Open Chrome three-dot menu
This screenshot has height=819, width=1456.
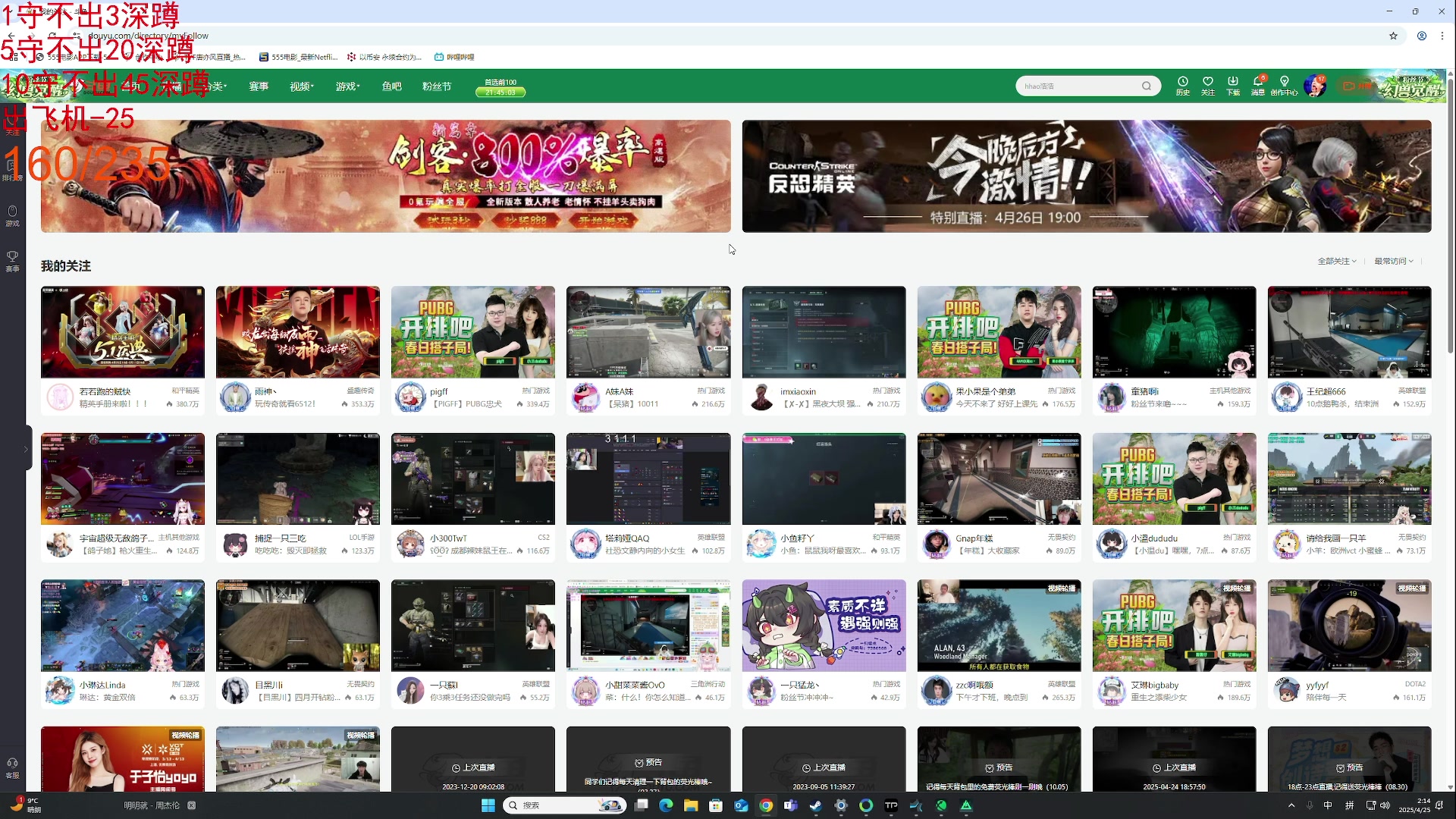(1442, 36)
